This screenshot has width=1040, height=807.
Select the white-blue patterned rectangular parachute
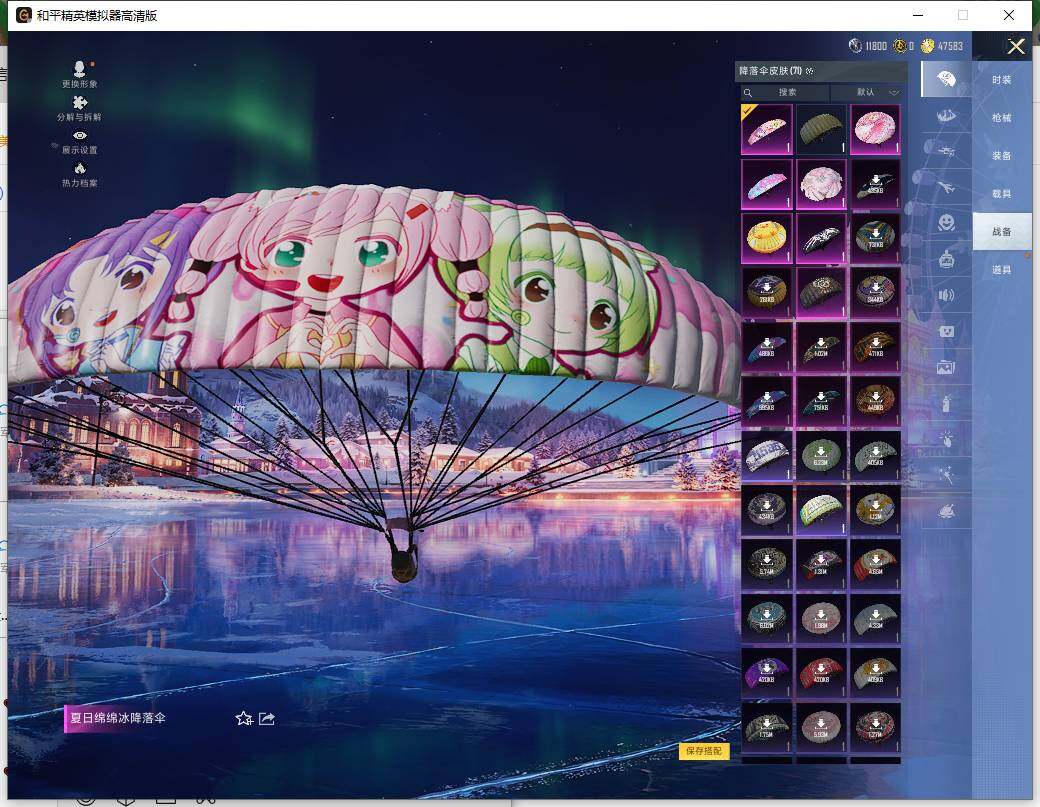pos(766,456)
